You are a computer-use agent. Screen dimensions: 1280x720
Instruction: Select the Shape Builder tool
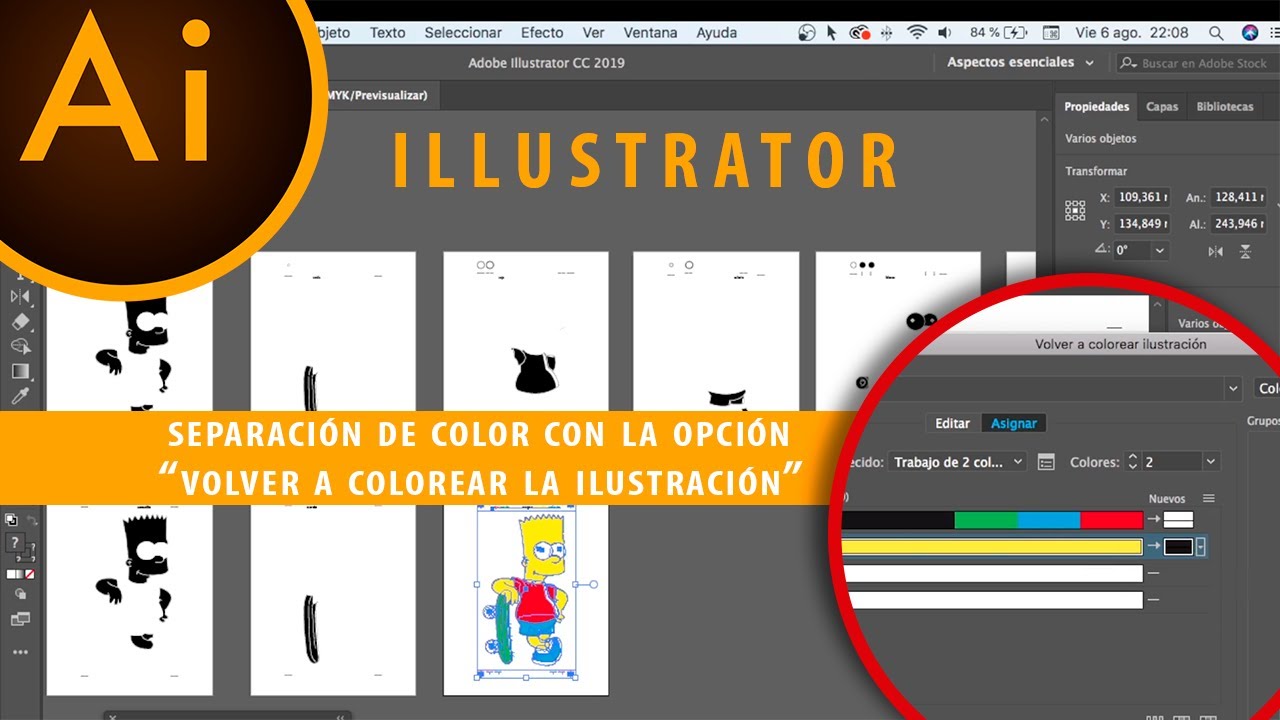[x=20, y=346]
